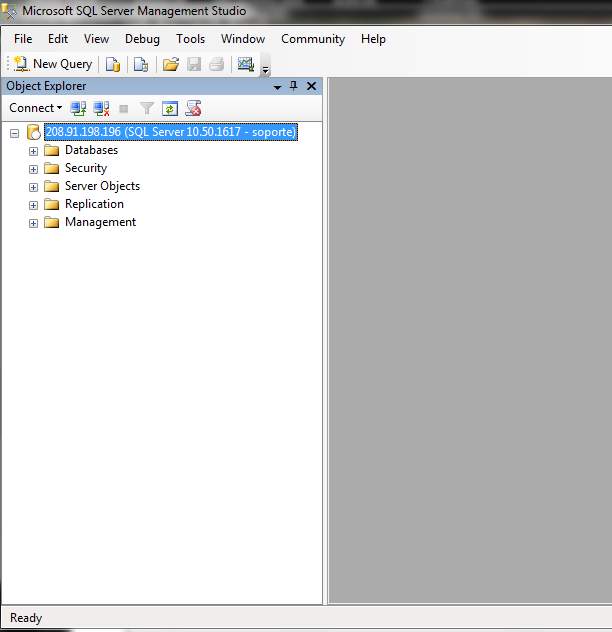The width and height of the screenshot is (612, 632).
Task: Click the Server Objects folder icon
Action: coord(52,186)
